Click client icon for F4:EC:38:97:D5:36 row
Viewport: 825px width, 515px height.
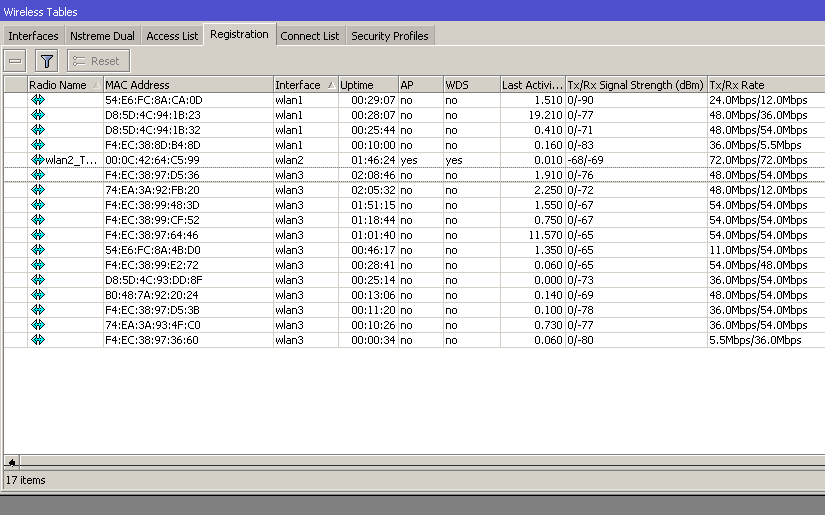(38, 175)
